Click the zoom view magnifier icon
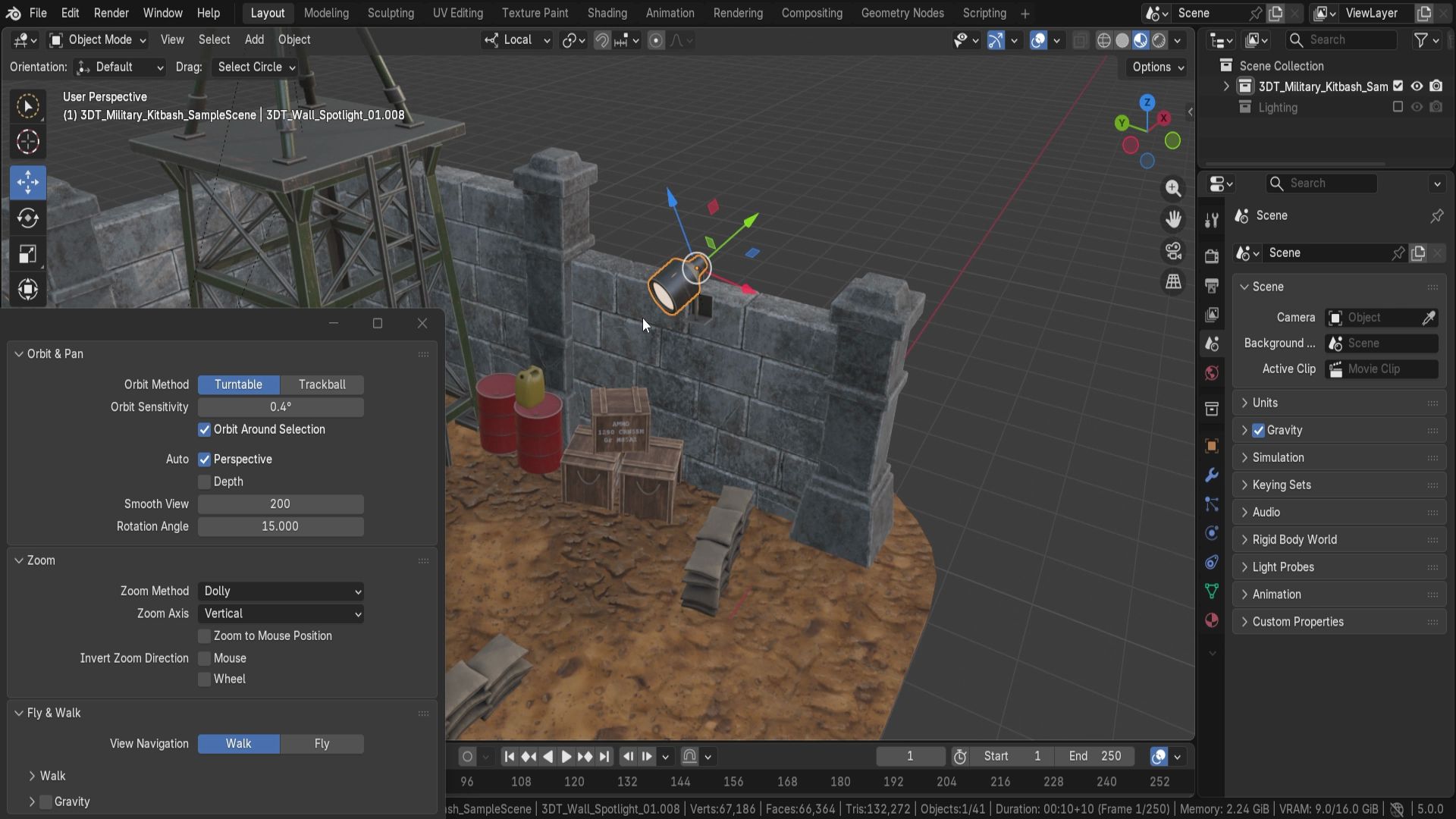The image size is (1456, 819). point(1173,188)
